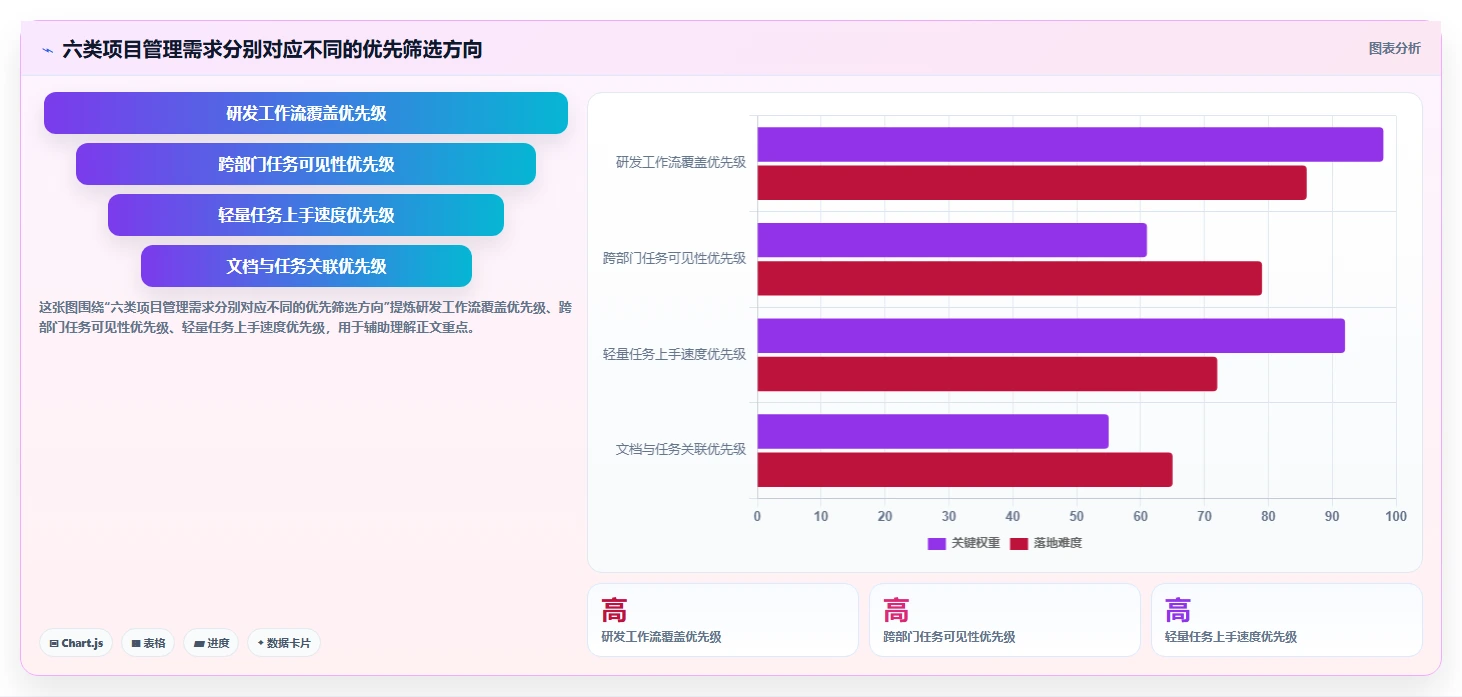
Task: Click the 进度 tag
Action: 211,643
